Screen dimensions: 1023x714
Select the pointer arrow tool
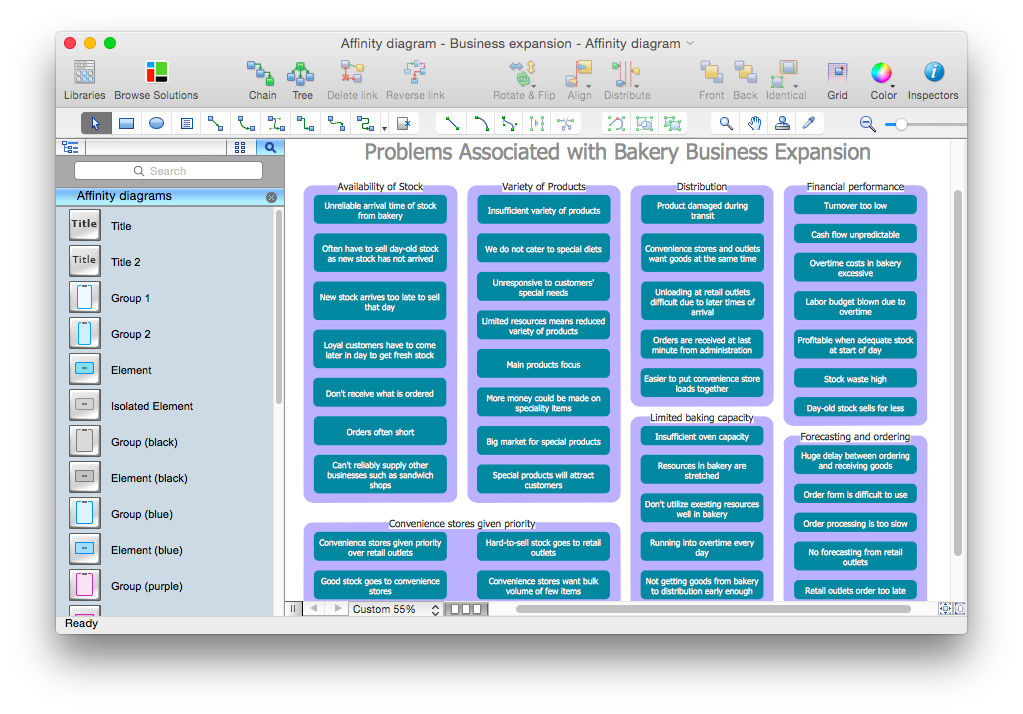(96, 123)
